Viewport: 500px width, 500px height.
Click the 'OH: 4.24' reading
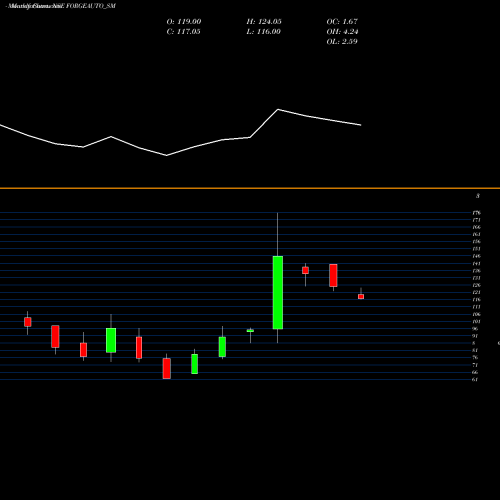(342, 32)
